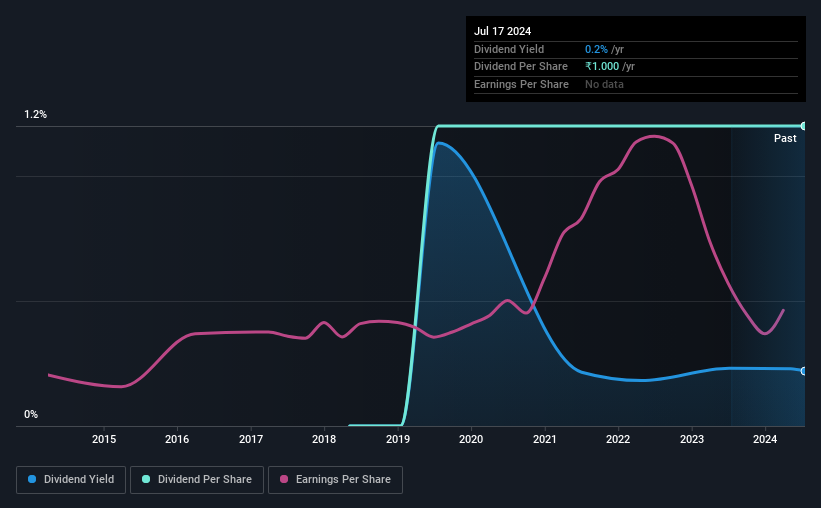Click the Past label in shaded region
The width and height of the screenshot is (821, 508).
click(x=785, y=138)
